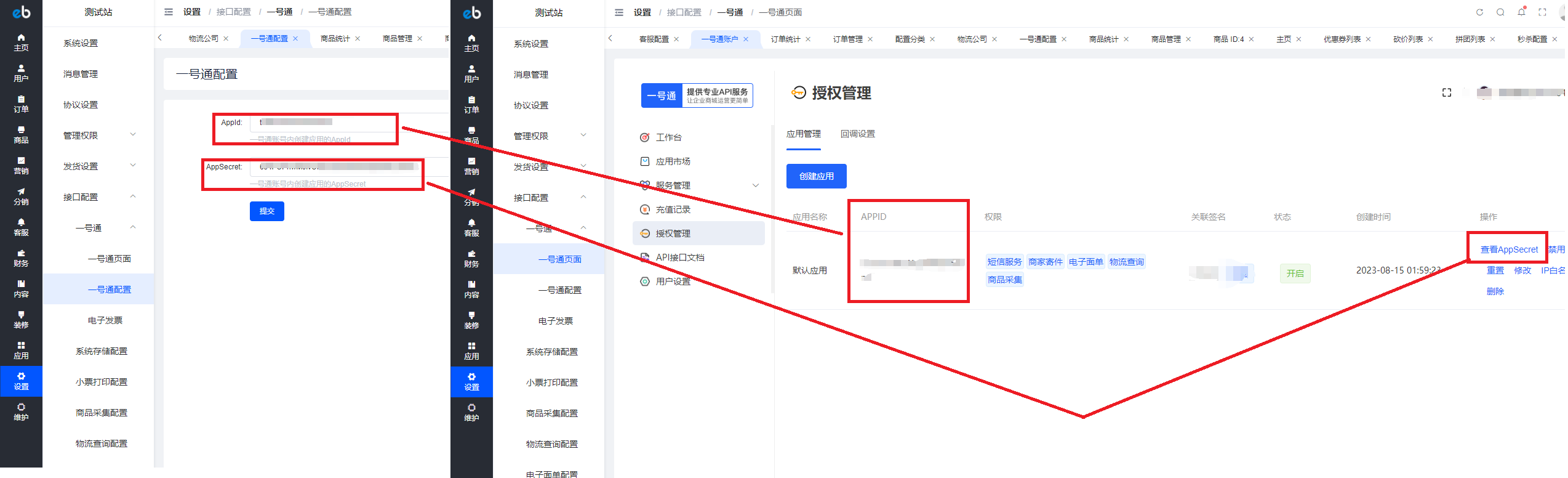Select the API接口文档 menu item
Image resolution: width=1568 pixels, height=478 pixels.
tap(679, 257)
